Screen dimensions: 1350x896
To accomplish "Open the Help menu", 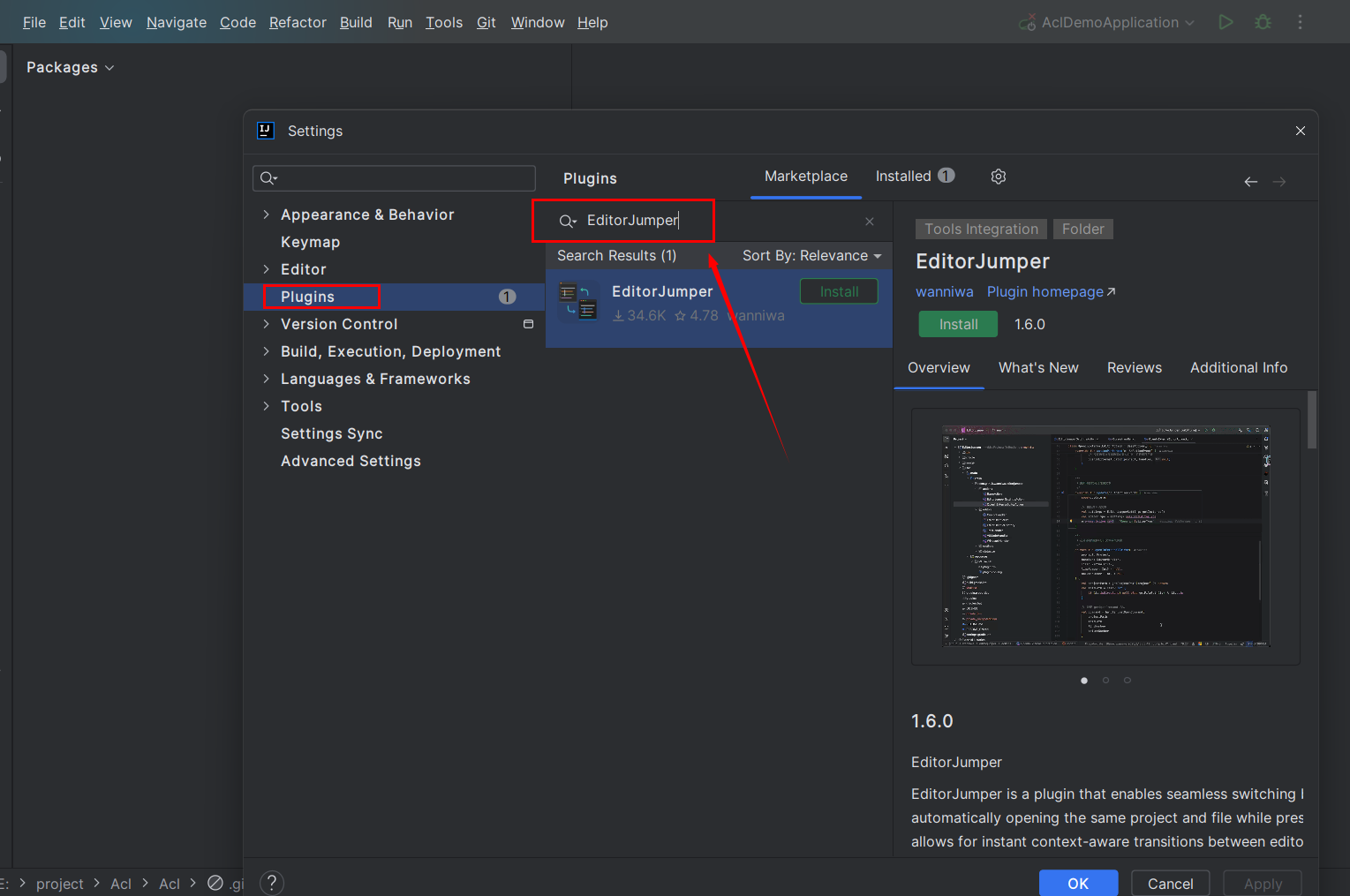I will pos(592,22).
